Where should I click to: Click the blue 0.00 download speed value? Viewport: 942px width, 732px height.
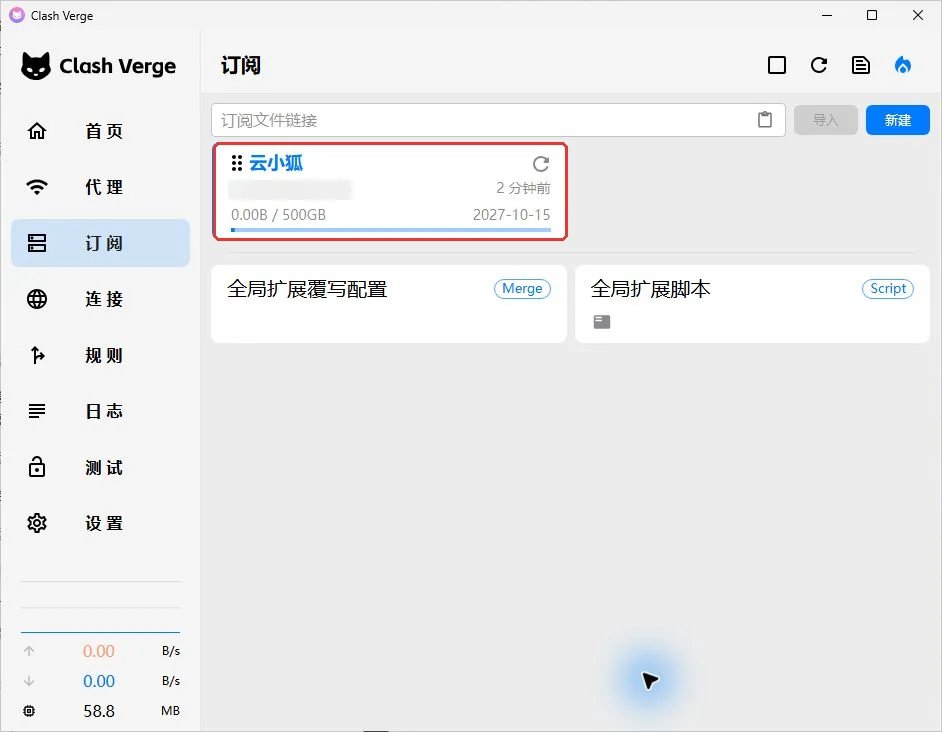click(x=99, y=681)
